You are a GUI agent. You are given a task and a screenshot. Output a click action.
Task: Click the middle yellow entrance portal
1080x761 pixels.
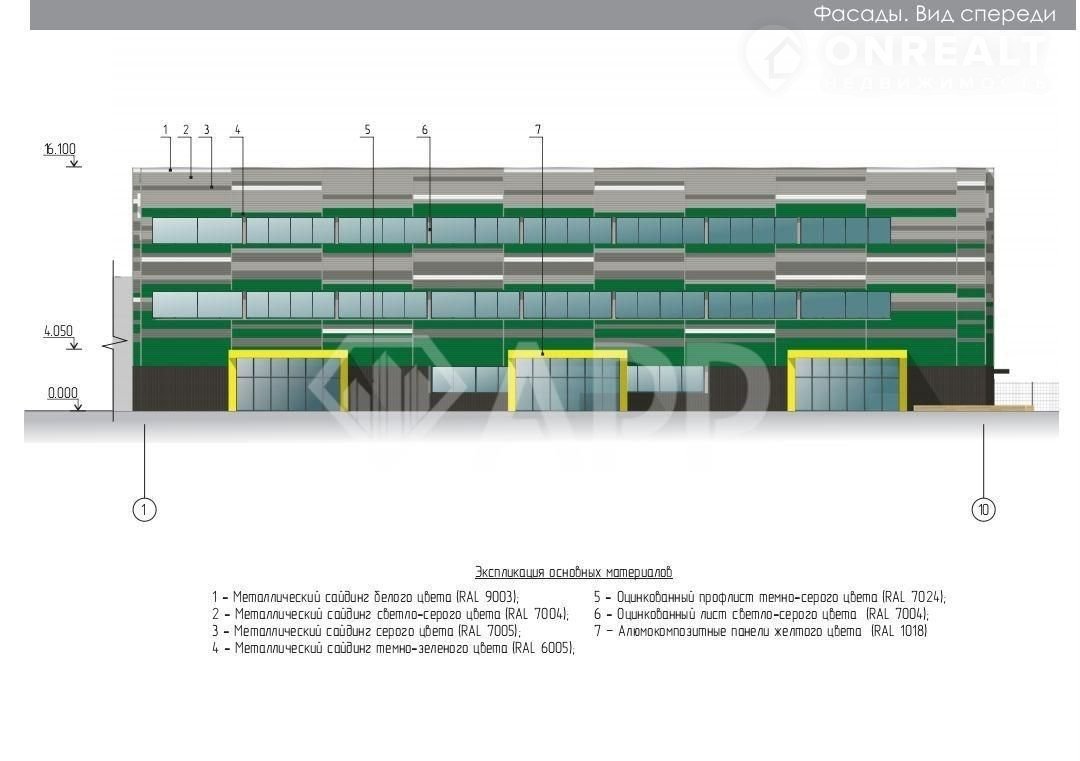(x=567, y=381)
